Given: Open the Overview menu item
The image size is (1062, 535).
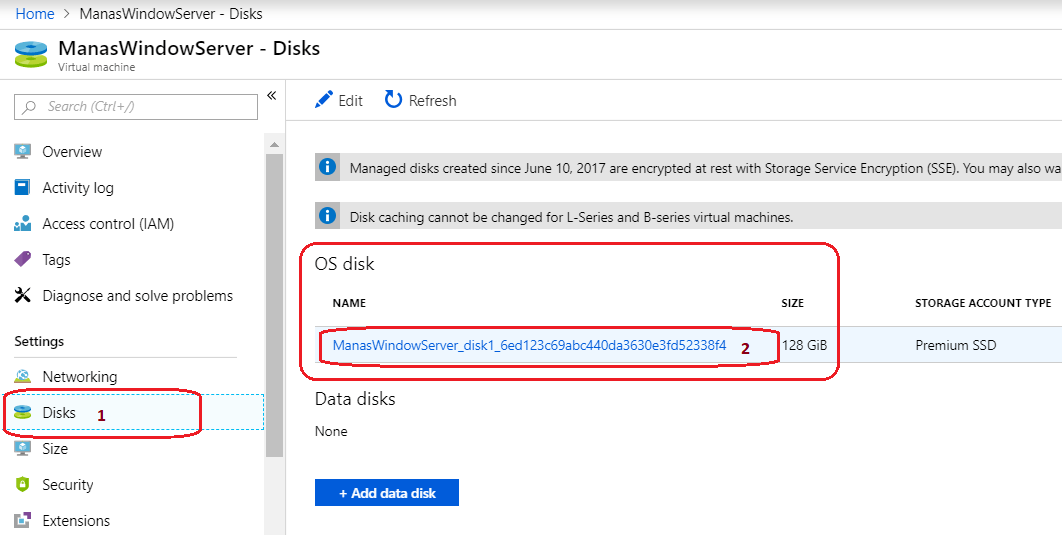Looking at the screenshot, I should pos(72,152).
